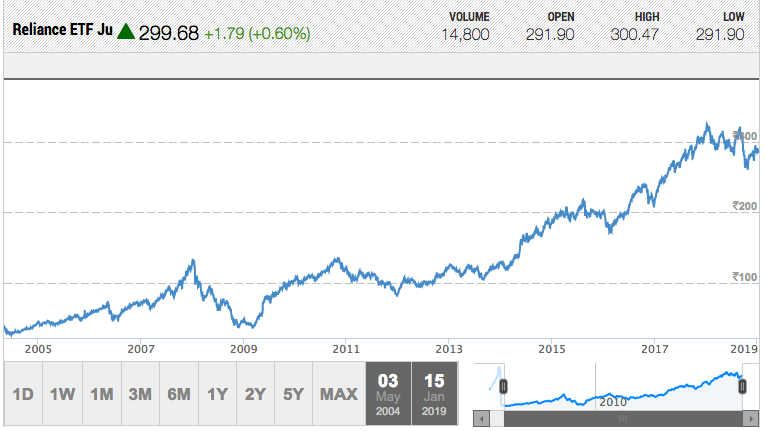Select the 1D time range
Viewport: 765px width, 431px height.
23,393
